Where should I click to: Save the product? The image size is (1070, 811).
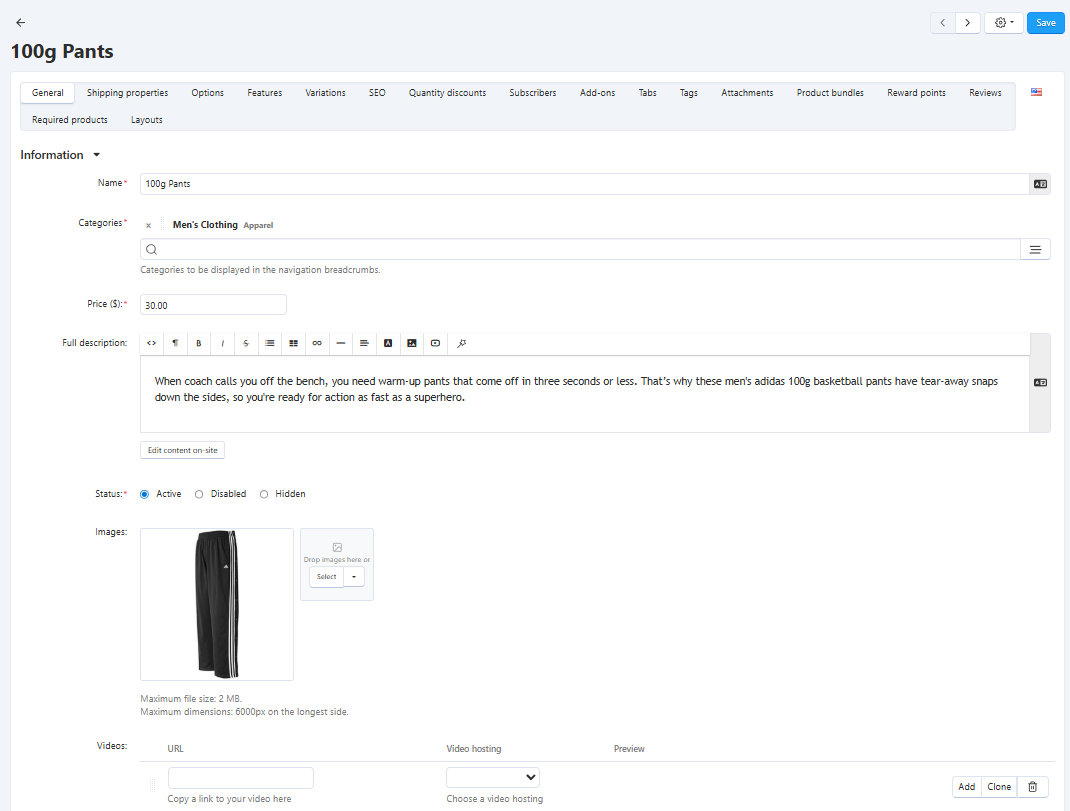[x=1045, y=23]
